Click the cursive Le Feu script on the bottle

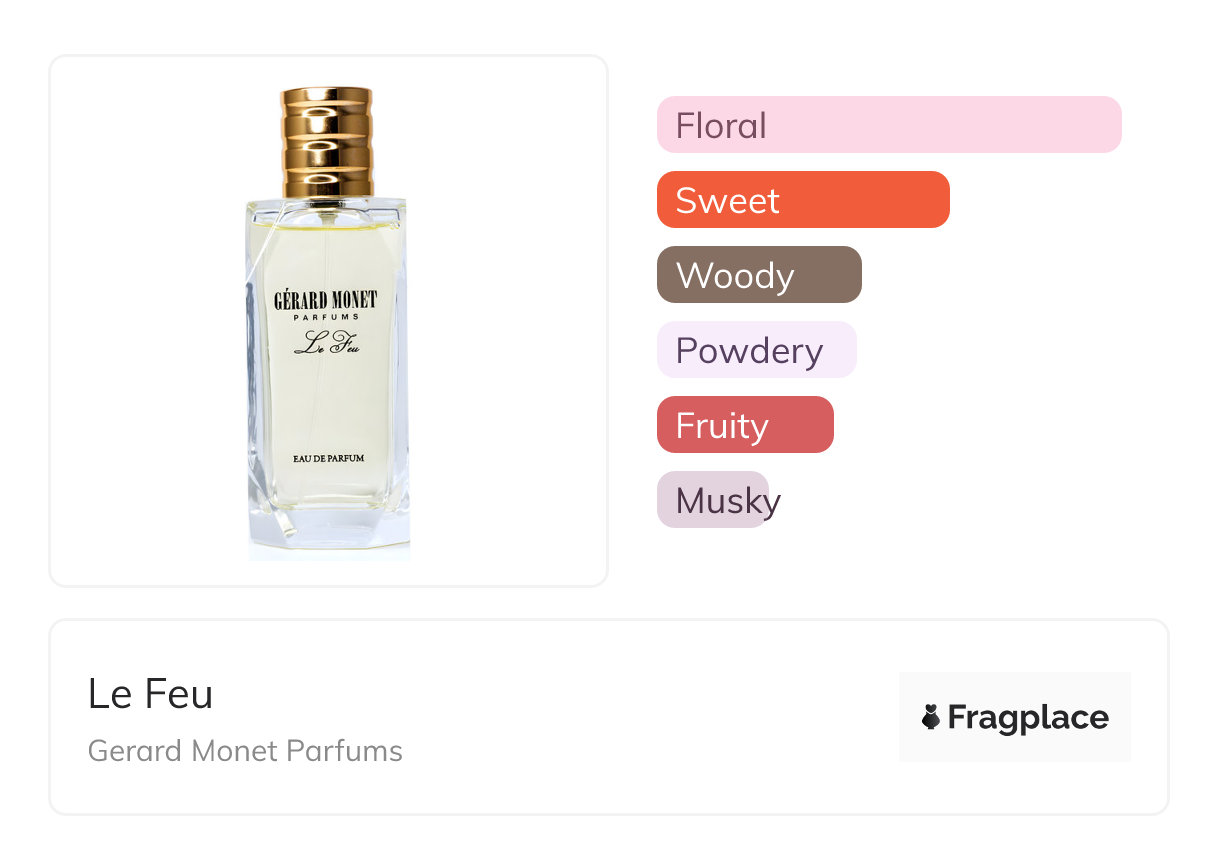click(326, 344)
